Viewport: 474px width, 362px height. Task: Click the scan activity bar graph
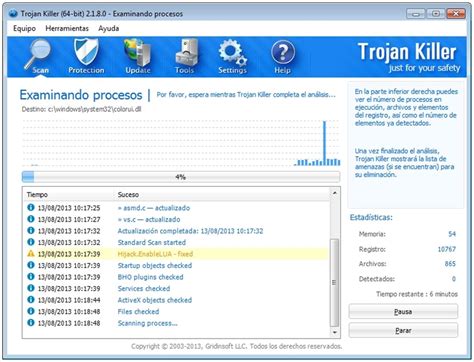[181, 143]
